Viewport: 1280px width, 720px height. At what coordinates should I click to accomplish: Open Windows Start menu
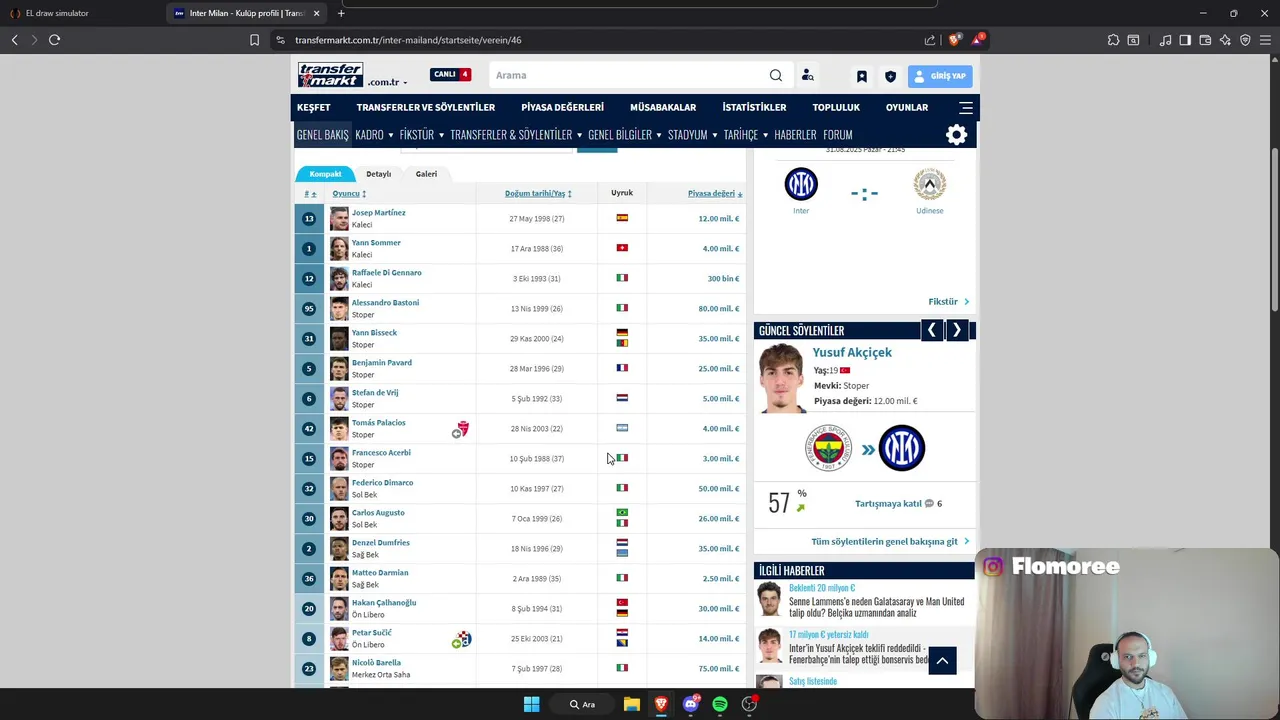tap(531, 704)
